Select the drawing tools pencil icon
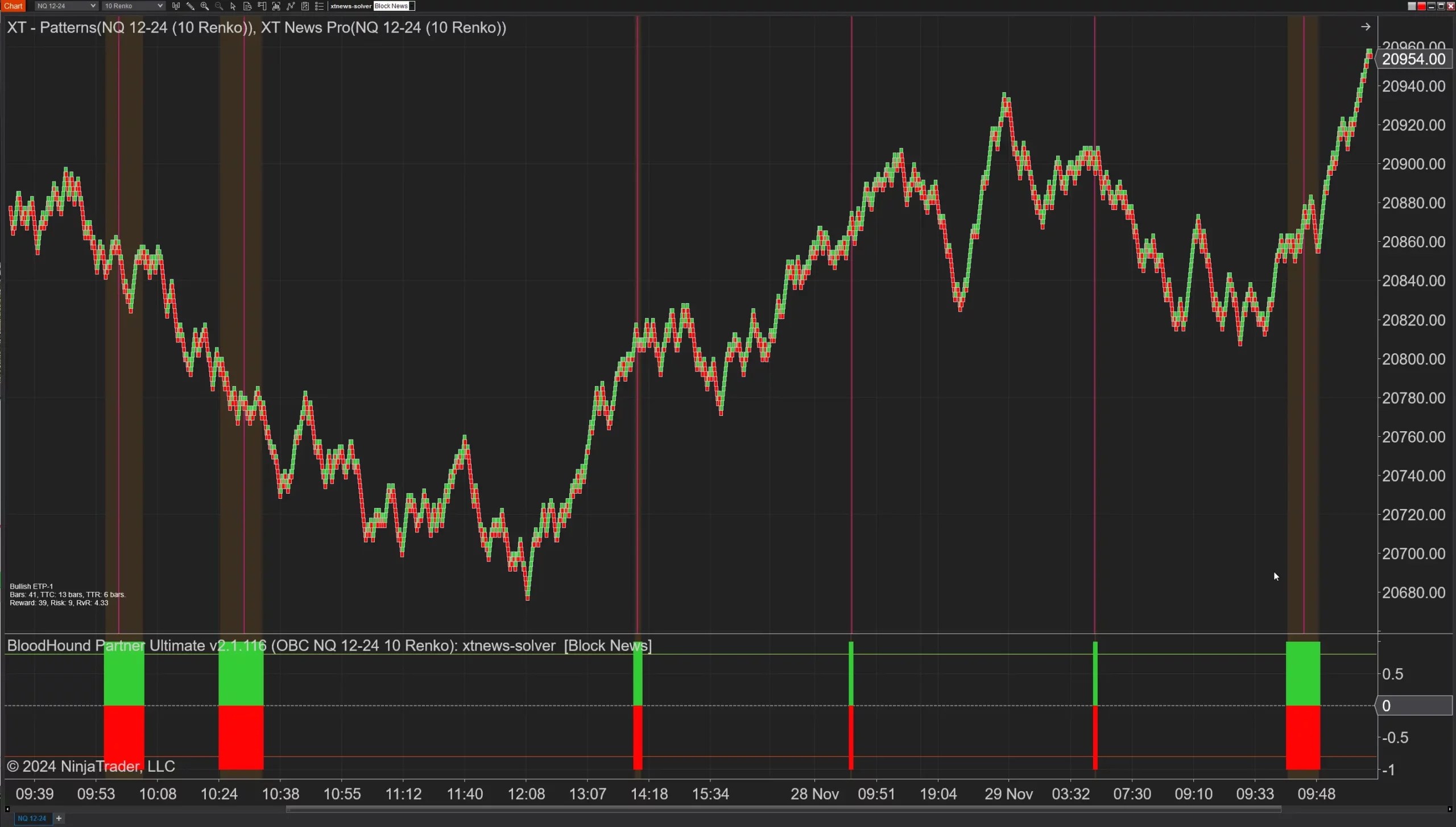This screenshot has width=1456, height=827. pos(190,6)
